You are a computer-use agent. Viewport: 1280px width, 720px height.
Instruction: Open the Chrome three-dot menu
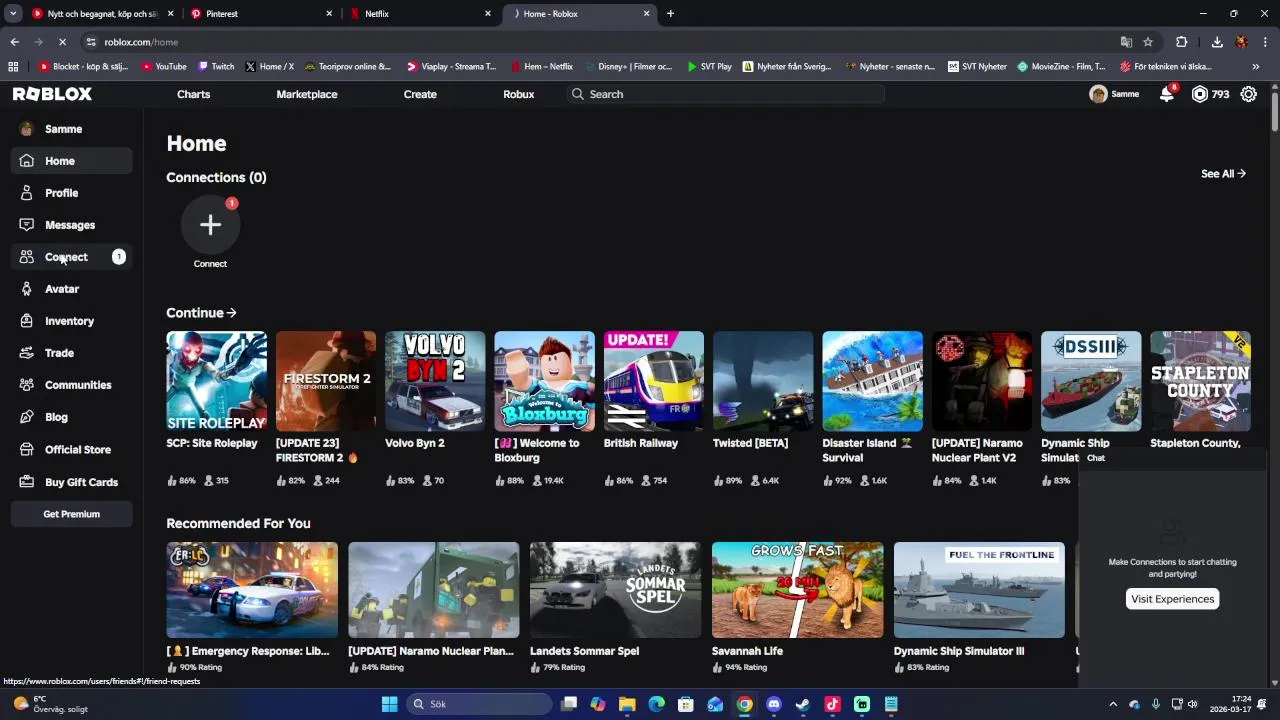1265,42
